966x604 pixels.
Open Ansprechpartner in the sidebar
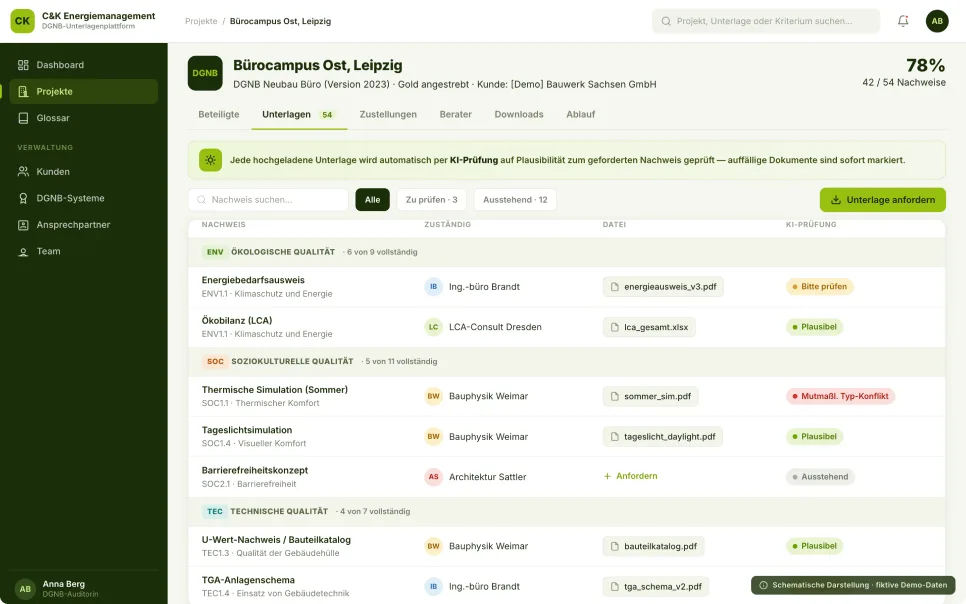84,225
